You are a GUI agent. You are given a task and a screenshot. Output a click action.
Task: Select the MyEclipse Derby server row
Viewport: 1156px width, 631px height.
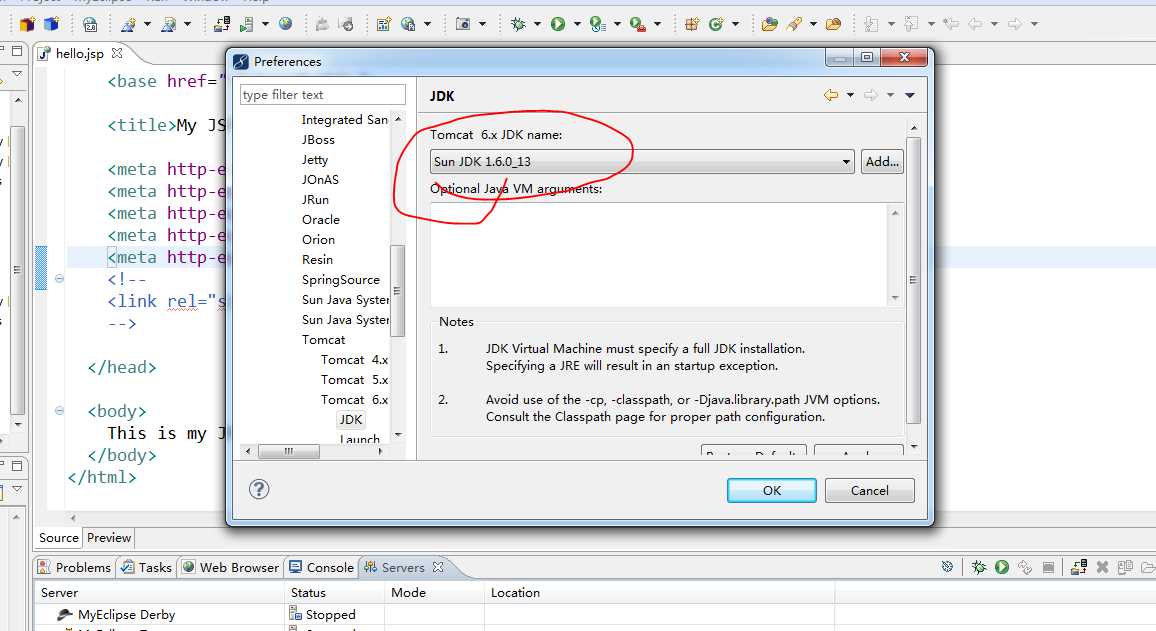tap(126, 614)
